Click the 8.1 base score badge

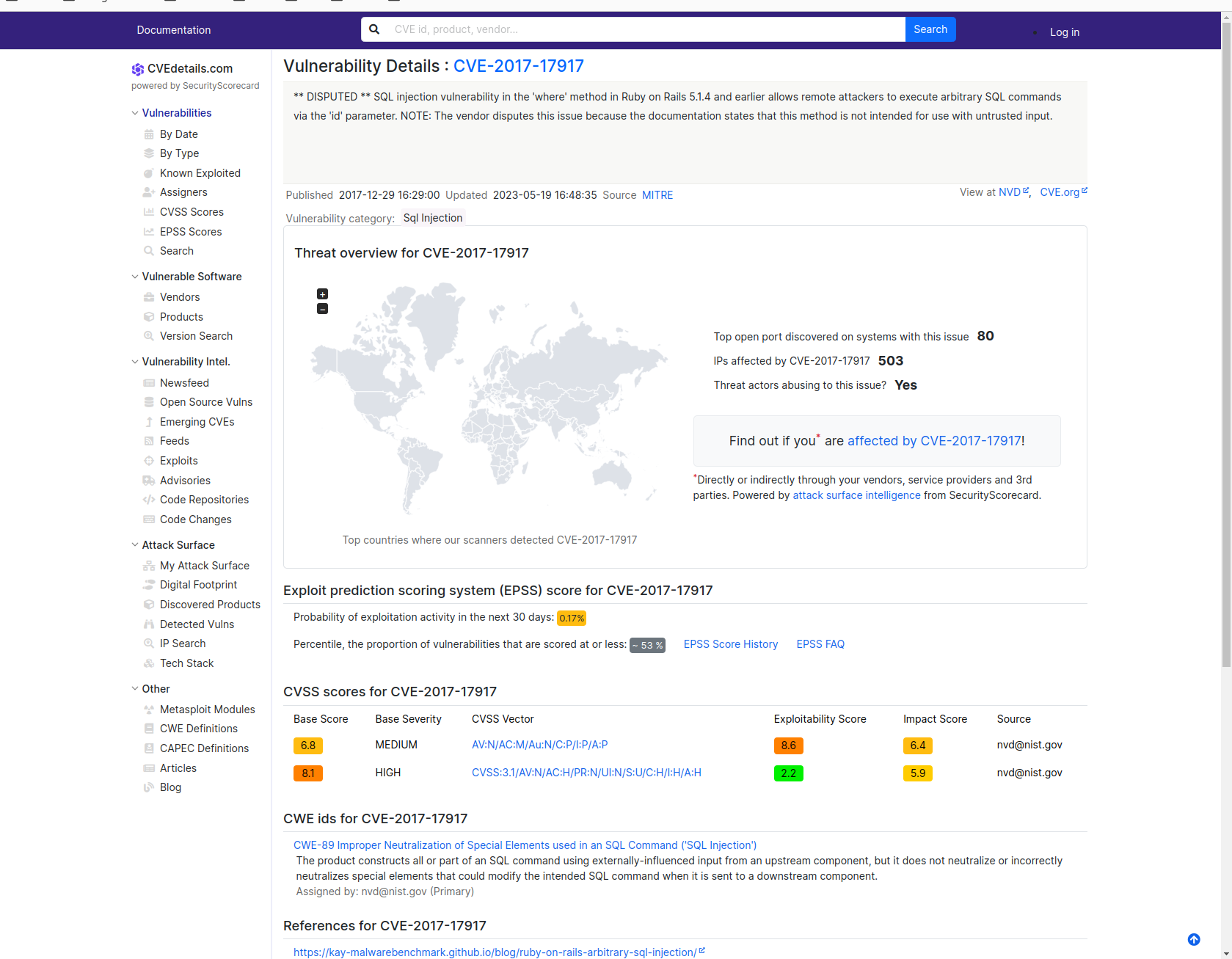coord(308,773)
